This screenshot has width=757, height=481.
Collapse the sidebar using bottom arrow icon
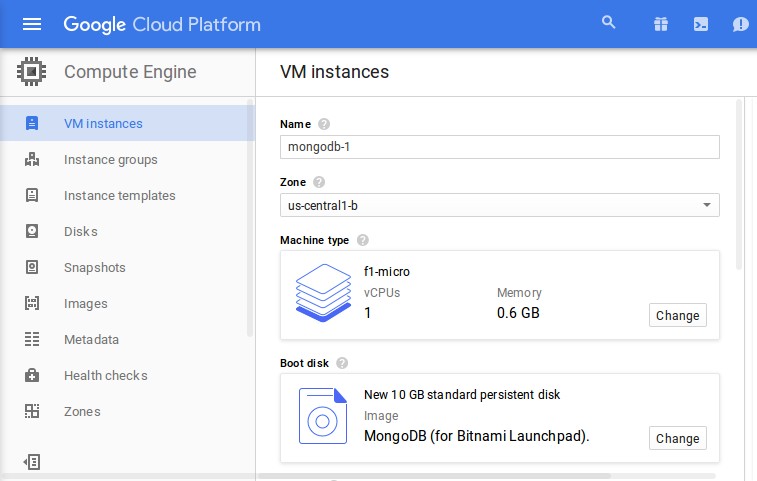pos(32,462)
